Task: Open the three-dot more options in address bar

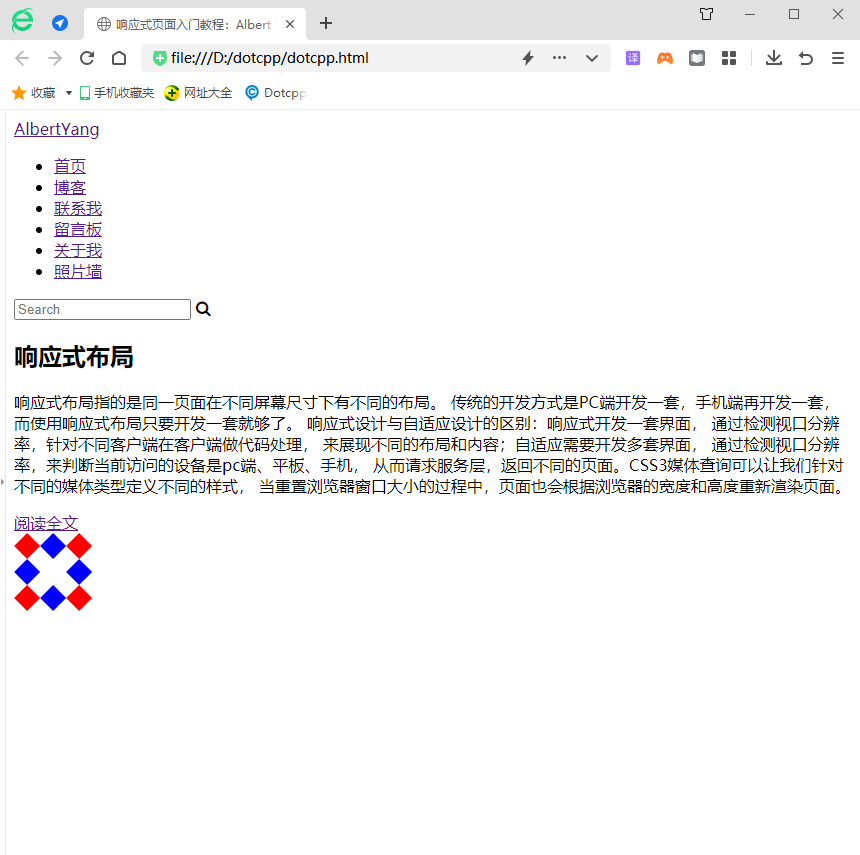Action: pos(560,58)
